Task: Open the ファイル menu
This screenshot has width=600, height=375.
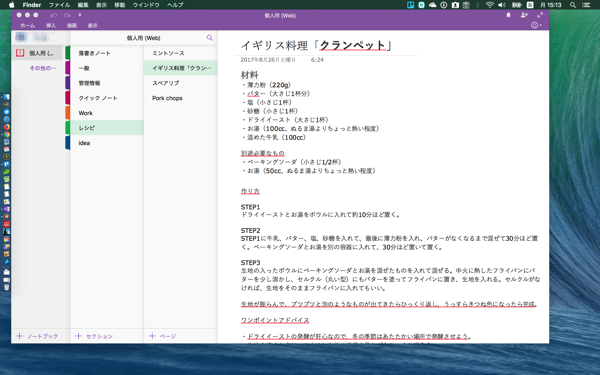Action: click(59, 5)
